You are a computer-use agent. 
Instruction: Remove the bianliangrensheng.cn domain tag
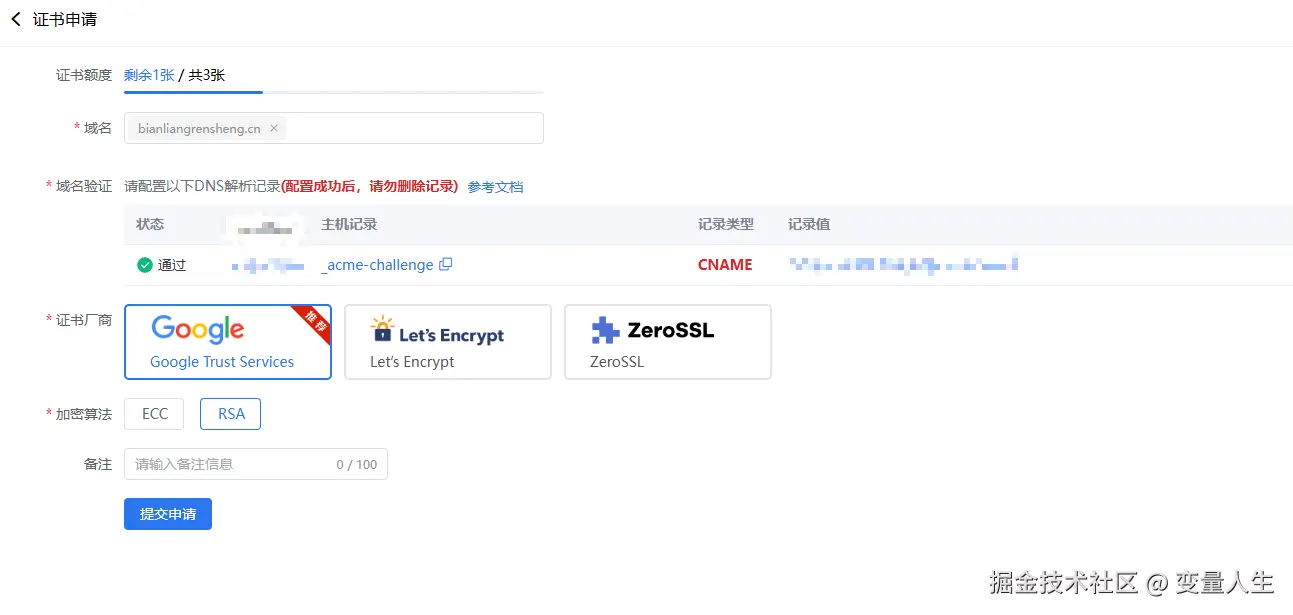(x=274, y=128)
